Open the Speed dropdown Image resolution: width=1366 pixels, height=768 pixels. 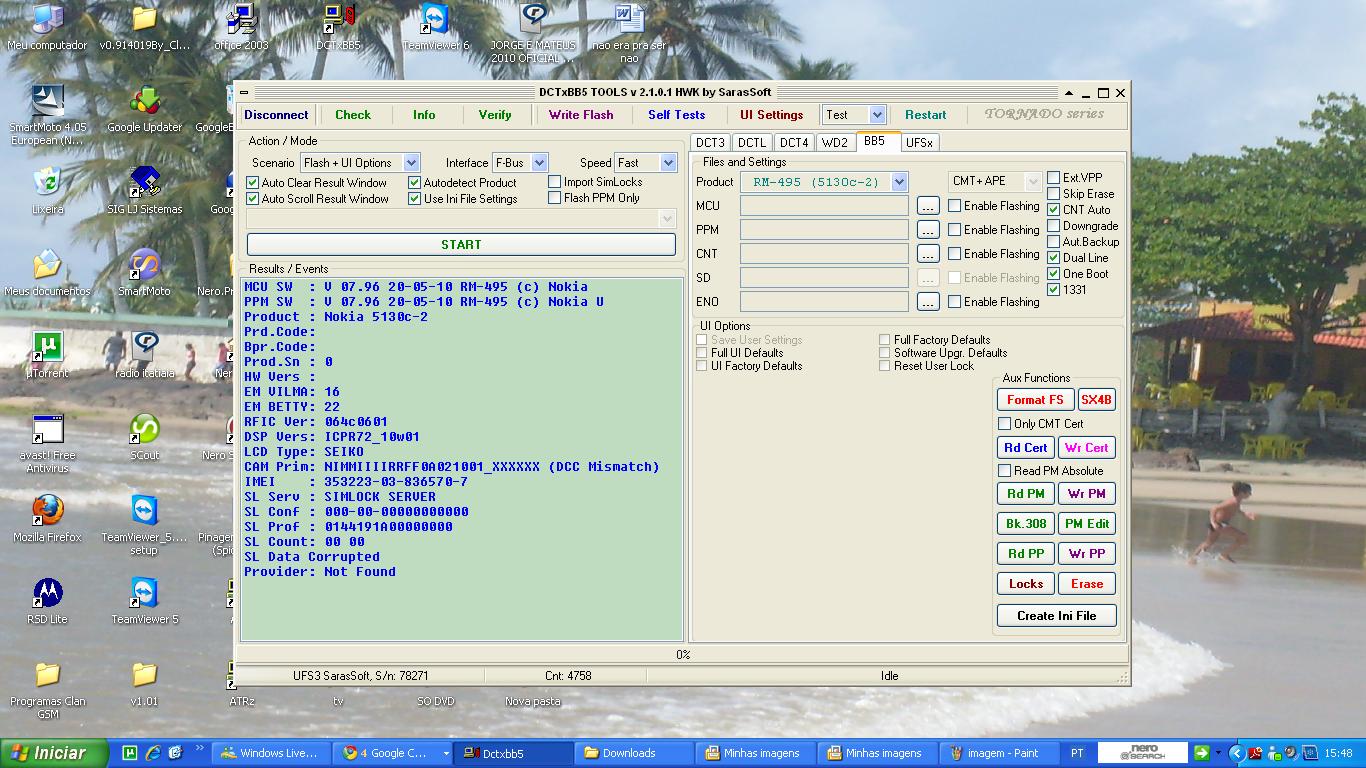669,163
